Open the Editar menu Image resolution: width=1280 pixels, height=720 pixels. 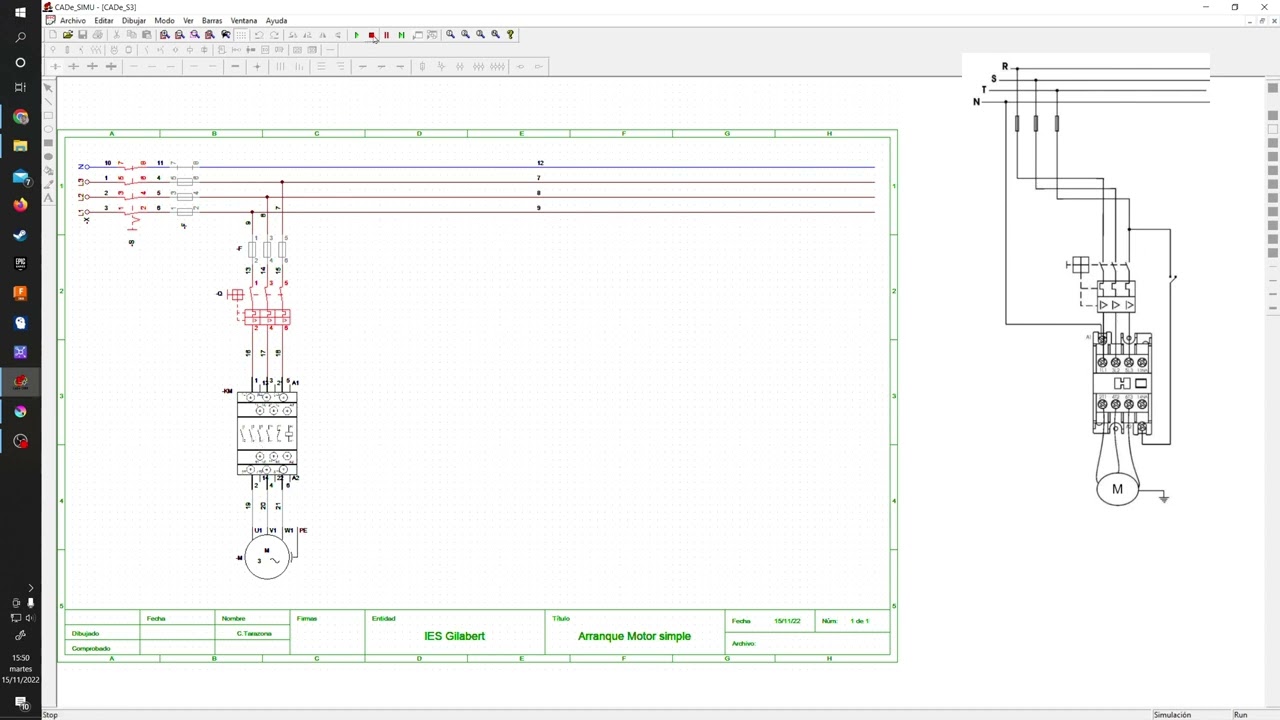[104, 20]
